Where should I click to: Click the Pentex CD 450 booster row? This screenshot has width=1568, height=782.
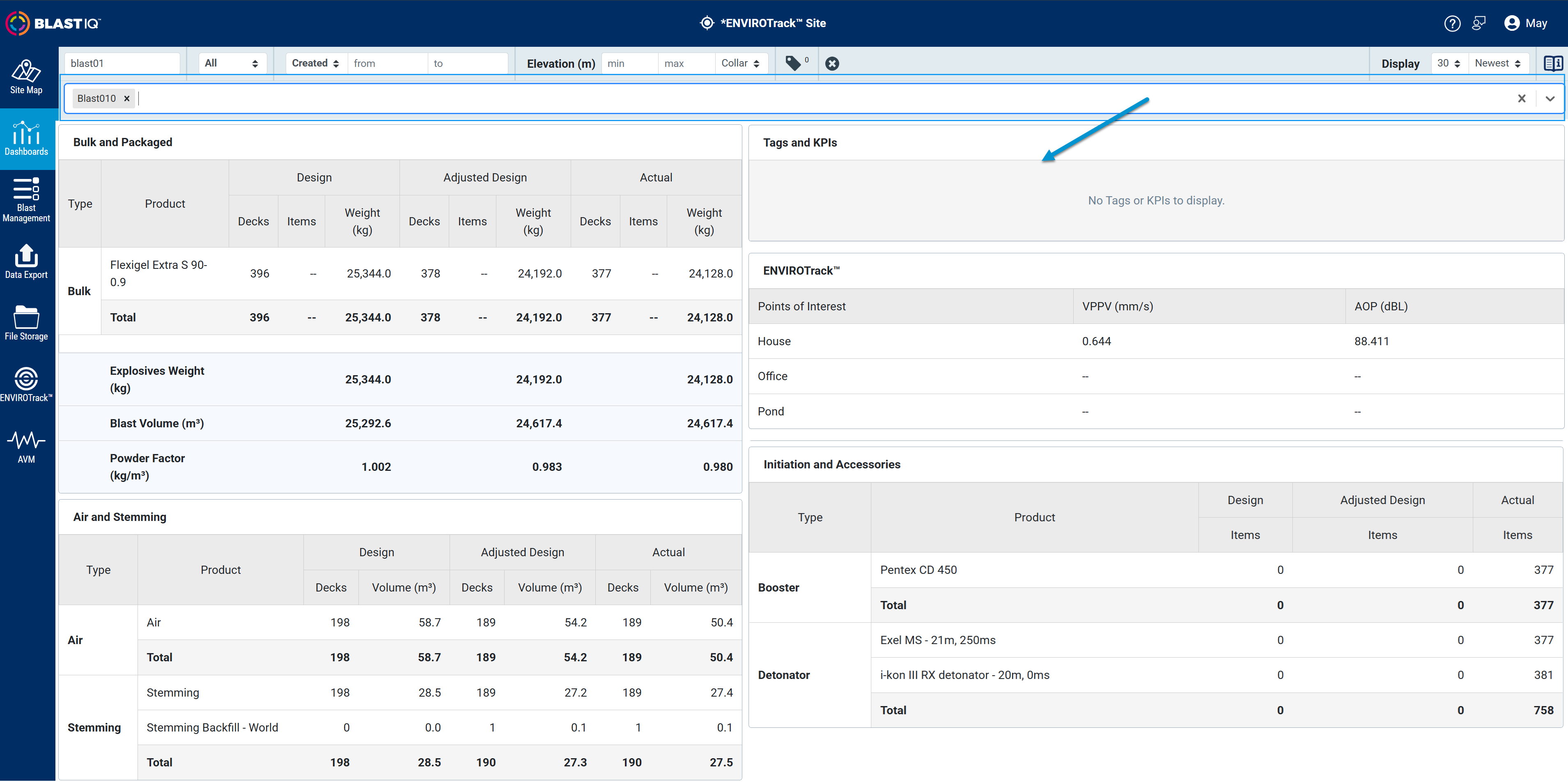coord(1216,570)
